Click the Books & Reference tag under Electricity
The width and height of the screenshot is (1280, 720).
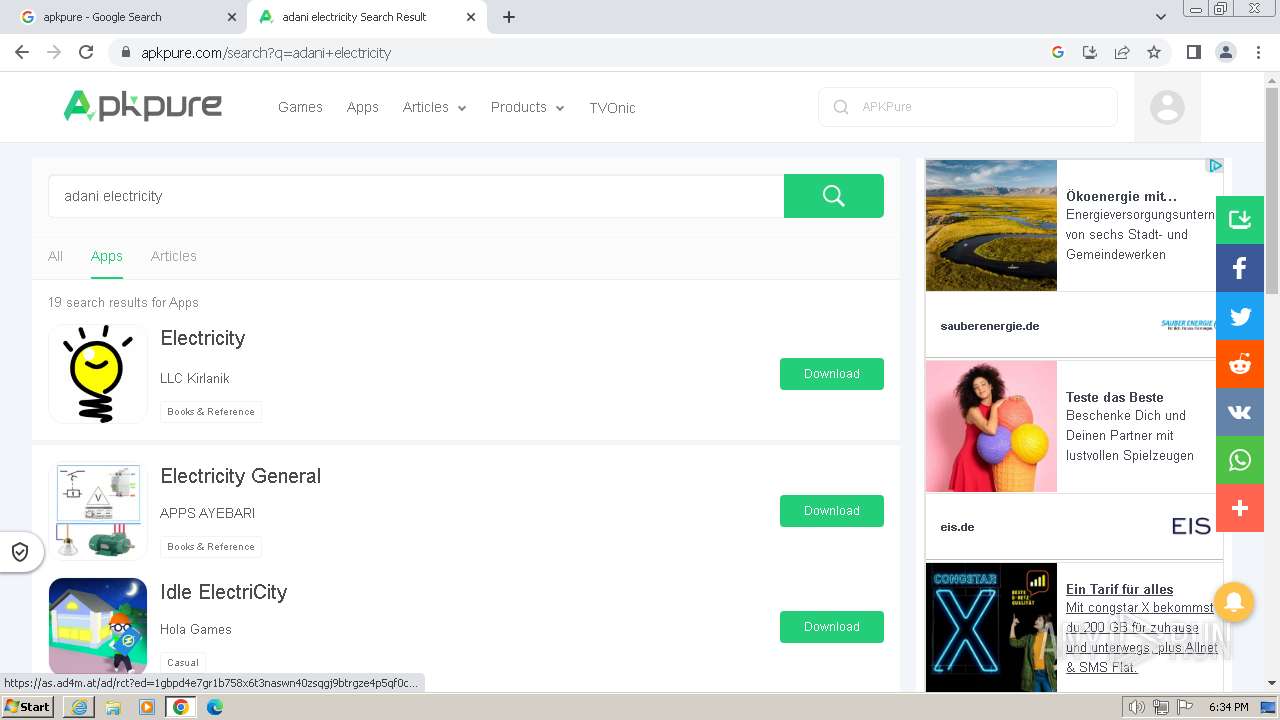(x=211, y=412)
